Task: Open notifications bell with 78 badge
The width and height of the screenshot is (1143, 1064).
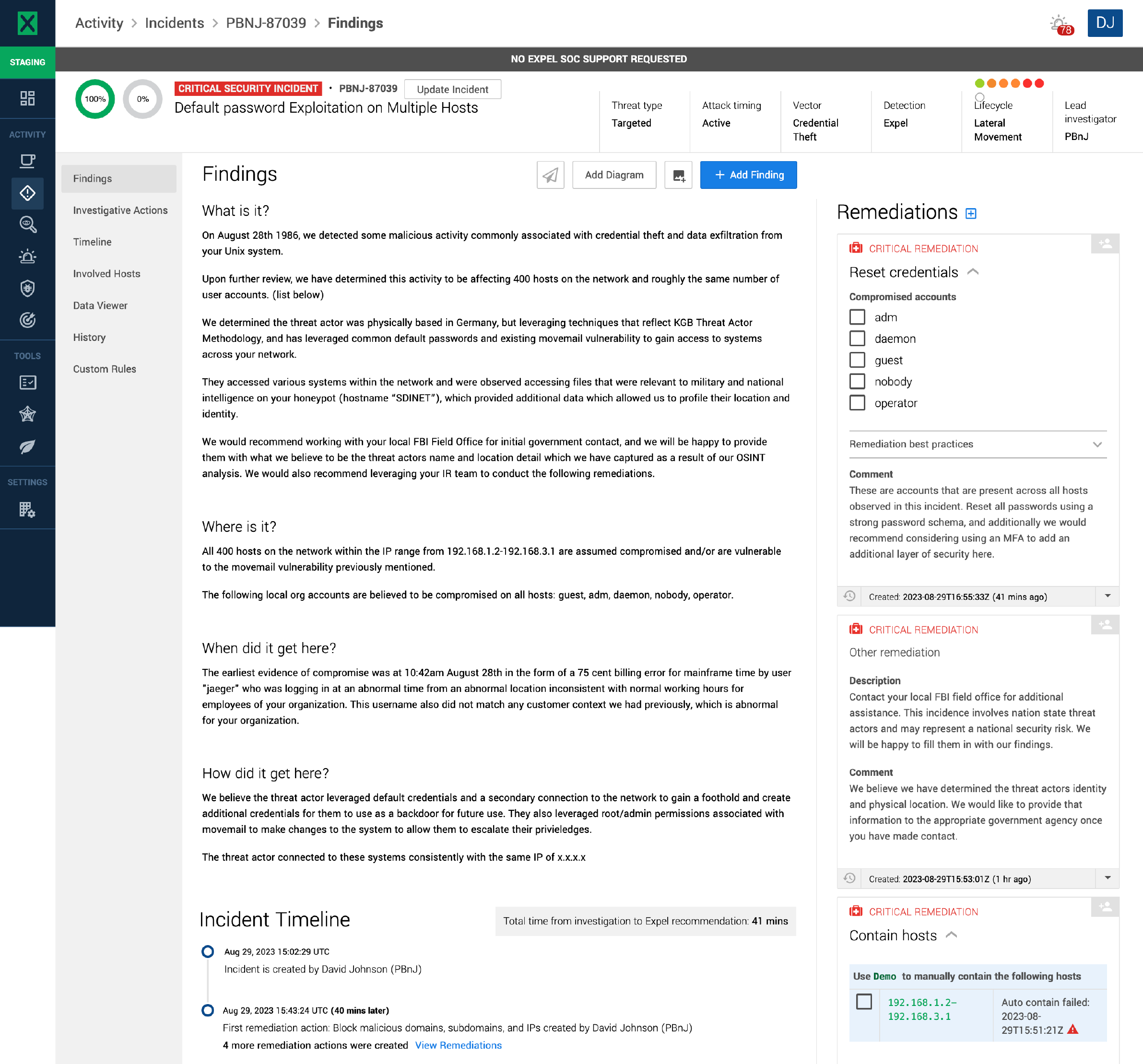Action: [1061, 25]
